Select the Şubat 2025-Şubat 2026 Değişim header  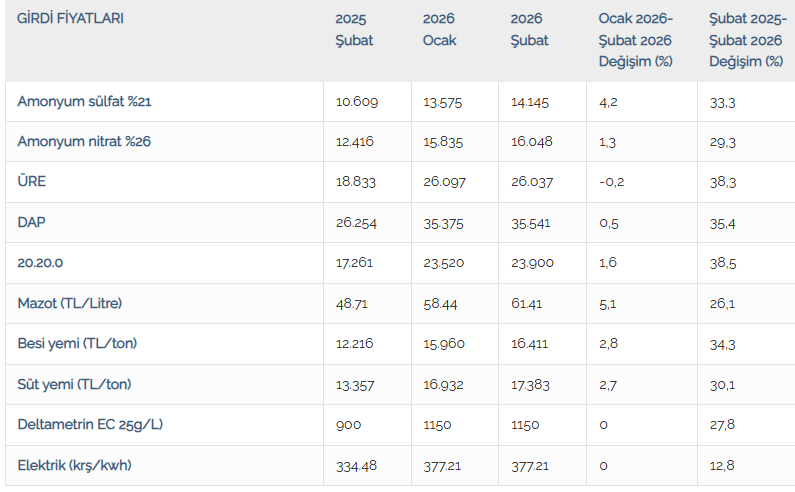(x=745, y=40)
